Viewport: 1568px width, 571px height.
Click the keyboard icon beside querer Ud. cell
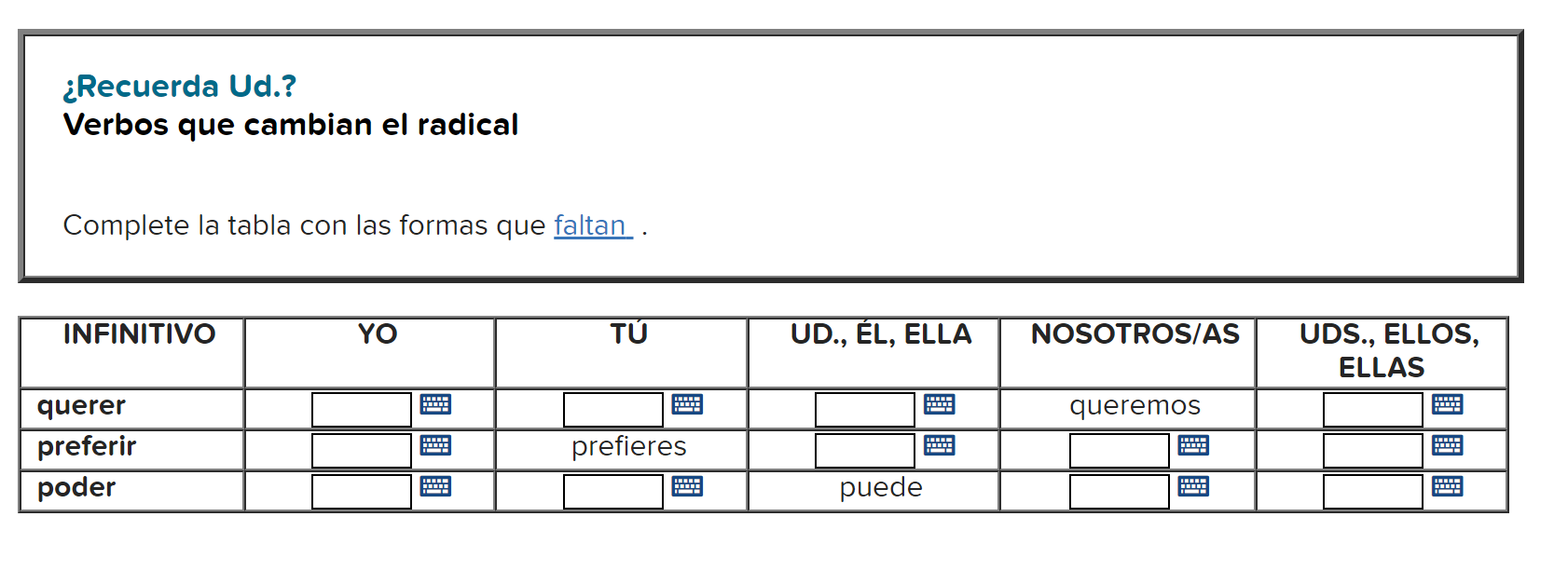tap(941, 404)
